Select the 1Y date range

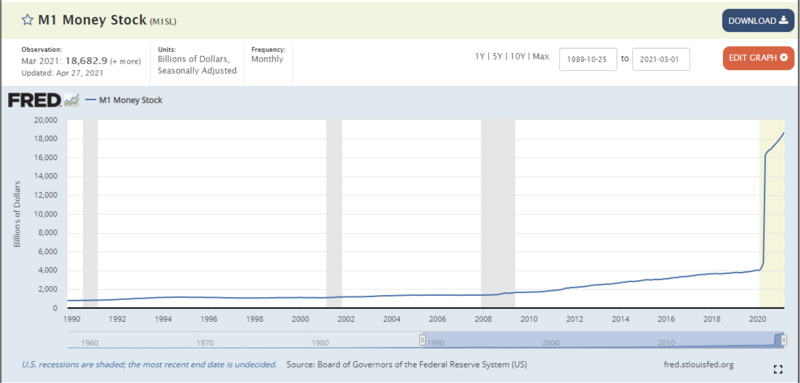pyautogui.click(x=479, y=57)
